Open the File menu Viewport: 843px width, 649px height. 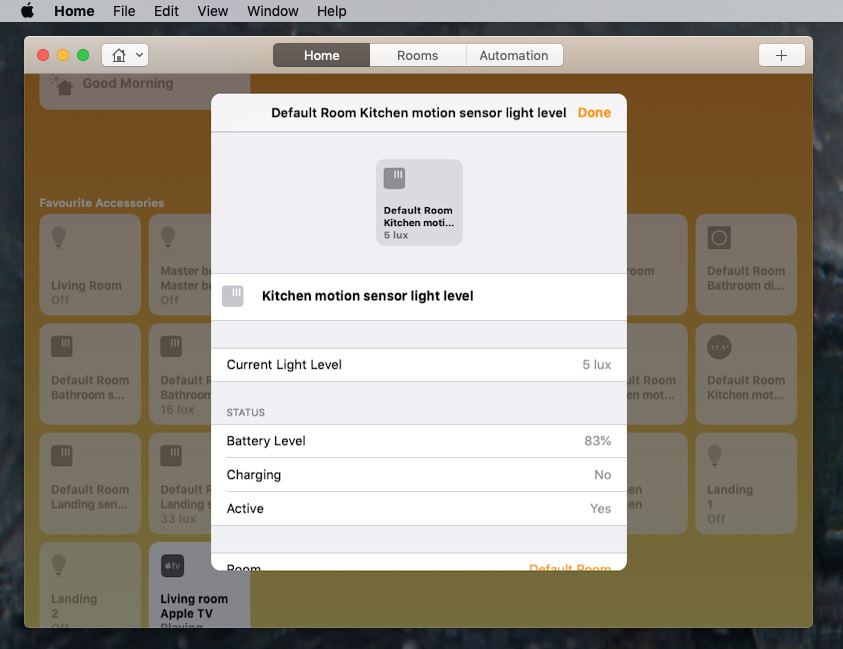[x=124, y=11]
